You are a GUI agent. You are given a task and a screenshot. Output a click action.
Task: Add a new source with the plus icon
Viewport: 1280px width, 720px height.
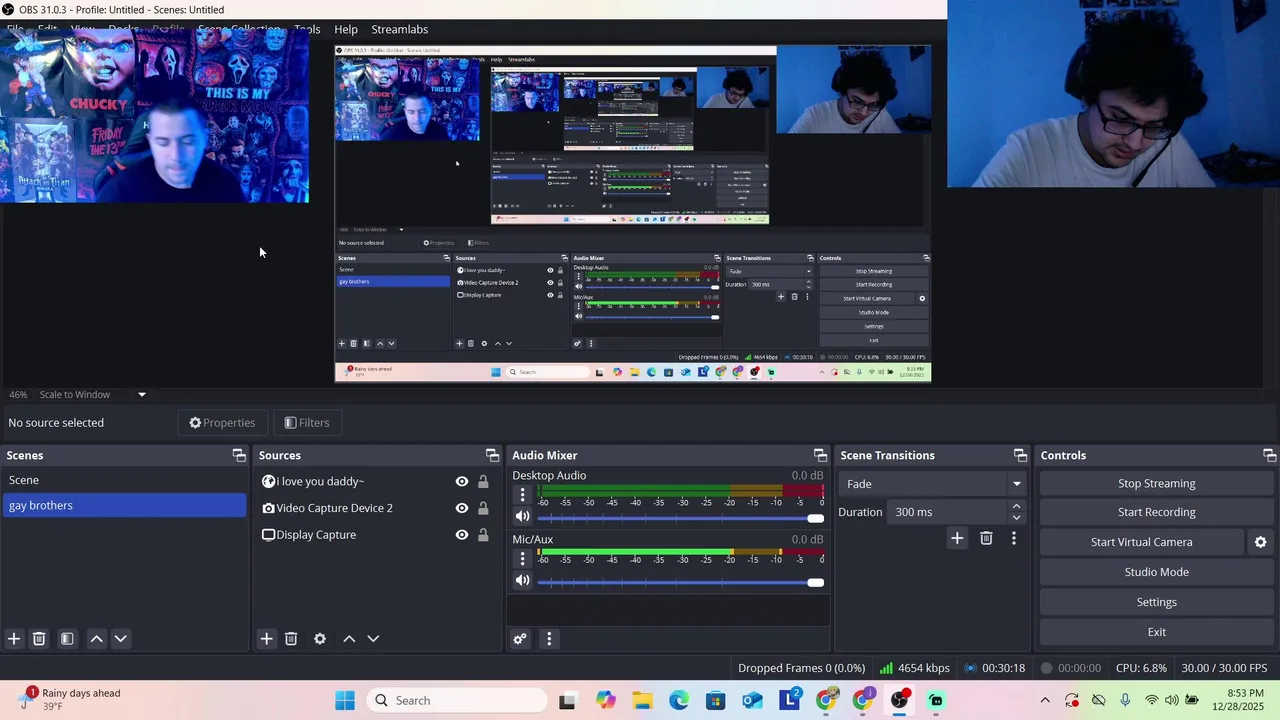tap(266, 638)
